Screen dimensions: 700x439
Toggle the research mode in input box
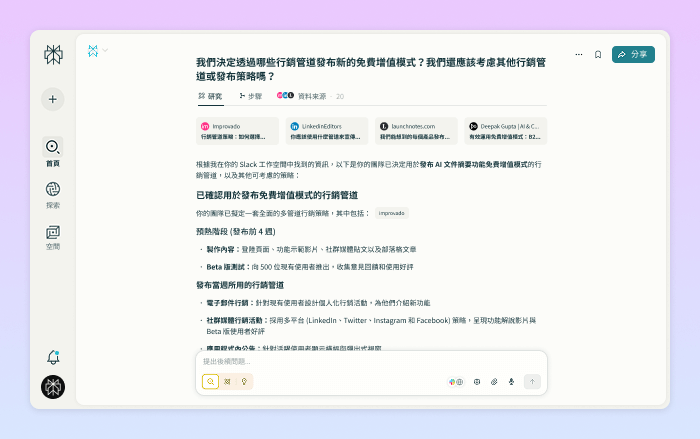(x=227, y=381)
